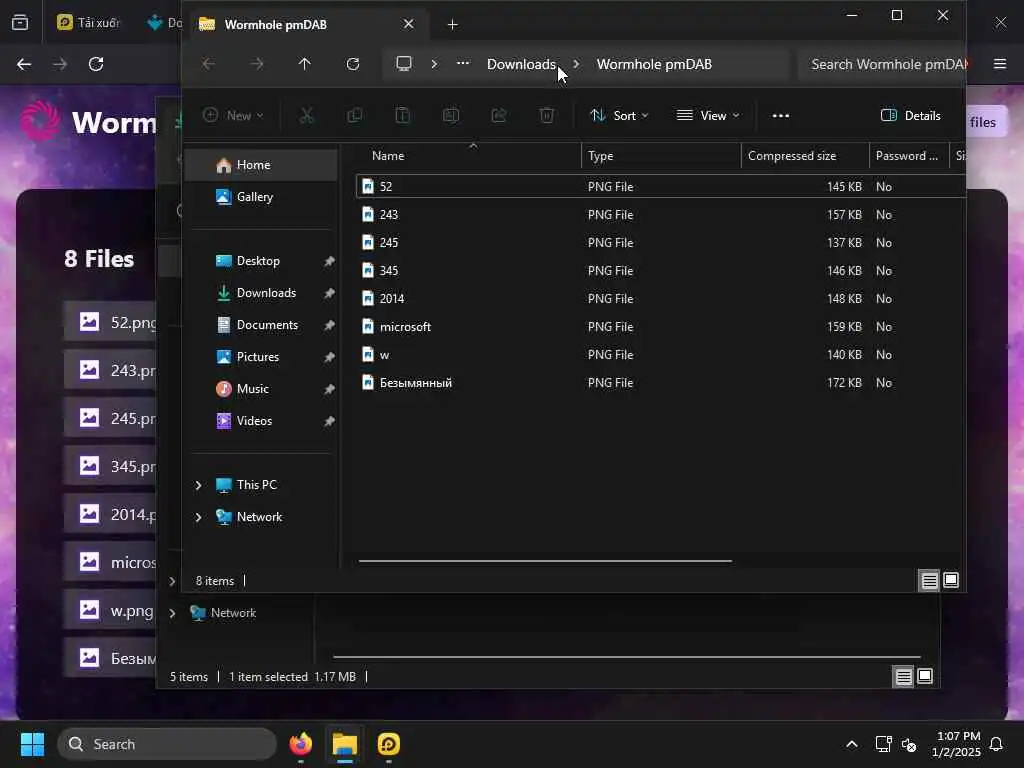This screenshot has height=768, width=1024.
Task: Select the file named w
Action: tap(661, 355)
